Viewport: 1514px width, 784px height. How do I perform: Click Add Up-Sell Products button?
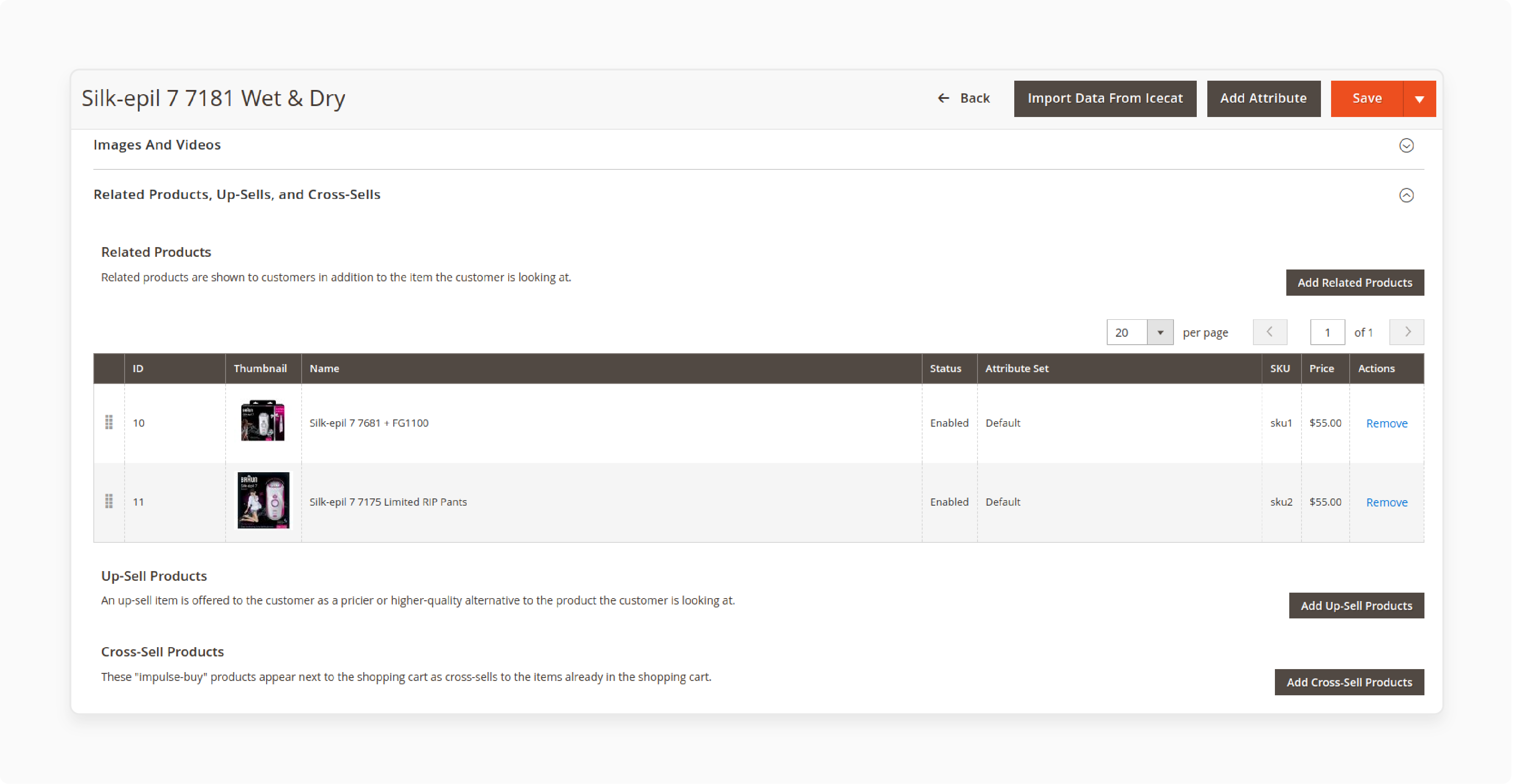click(1356, 605)
